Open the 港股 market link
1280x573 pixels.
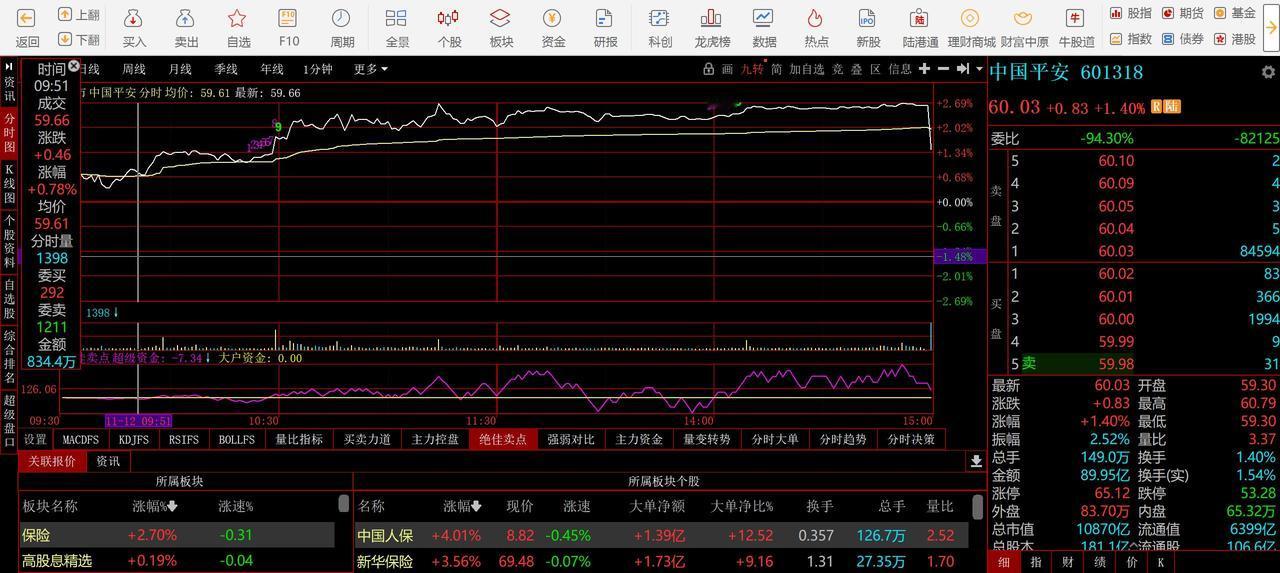1235,39
